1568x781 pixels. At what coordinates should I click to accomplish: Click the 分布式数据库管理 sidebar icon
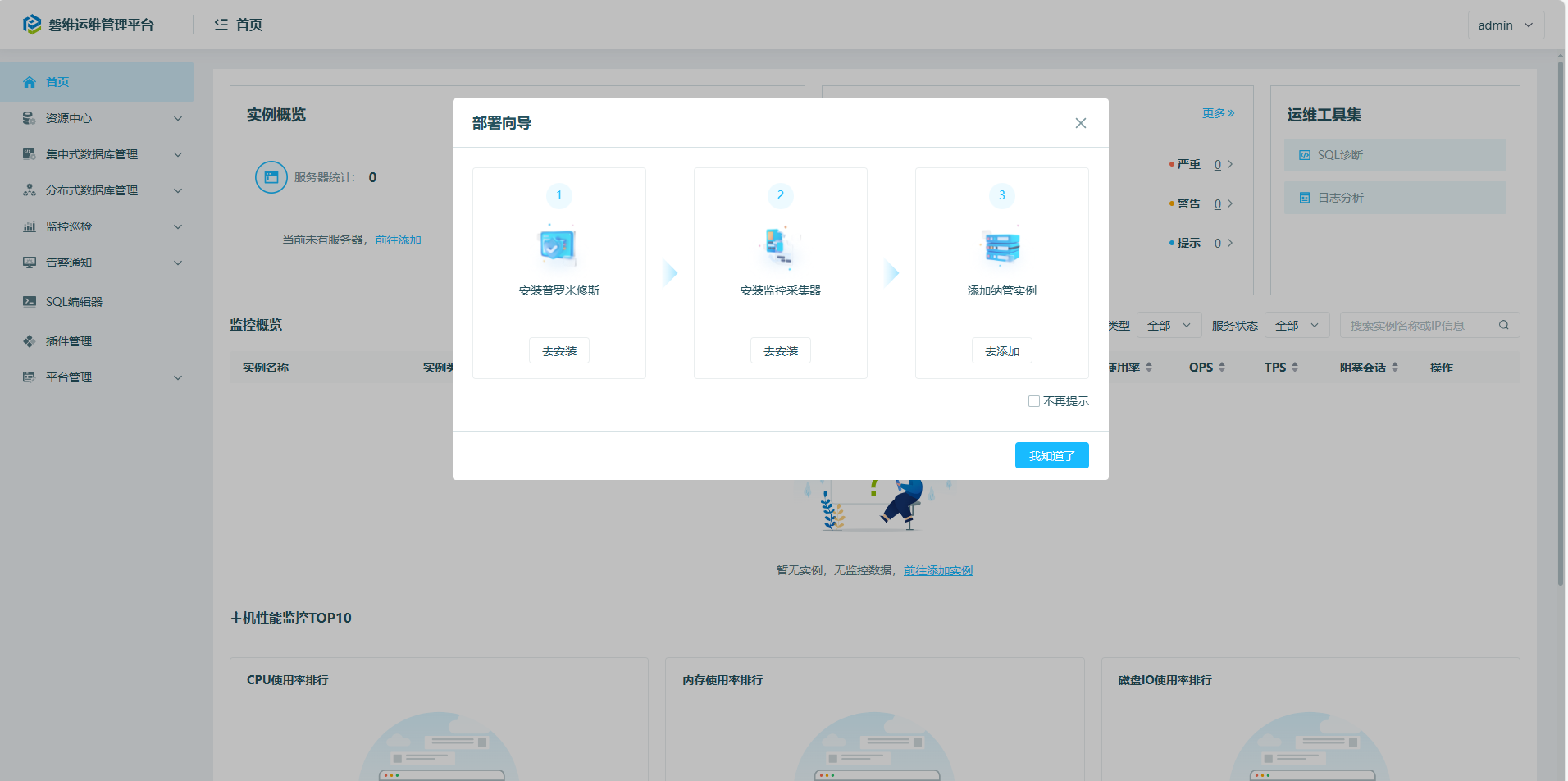coord(30,190)
